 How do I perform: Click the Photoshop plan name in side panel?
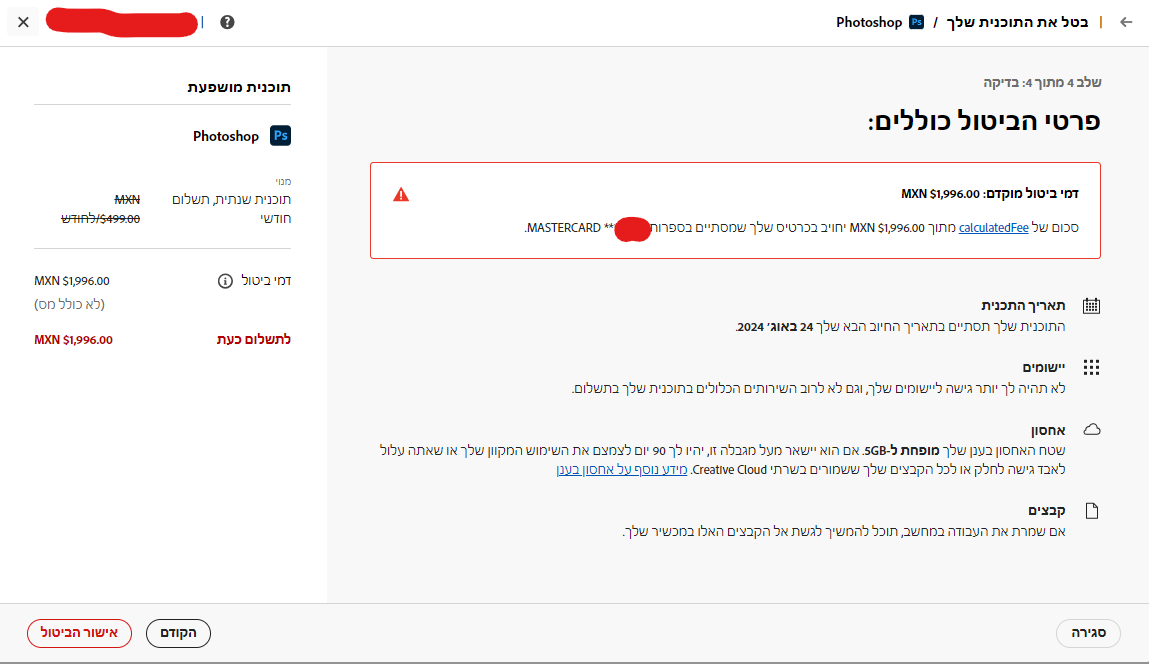226,136
